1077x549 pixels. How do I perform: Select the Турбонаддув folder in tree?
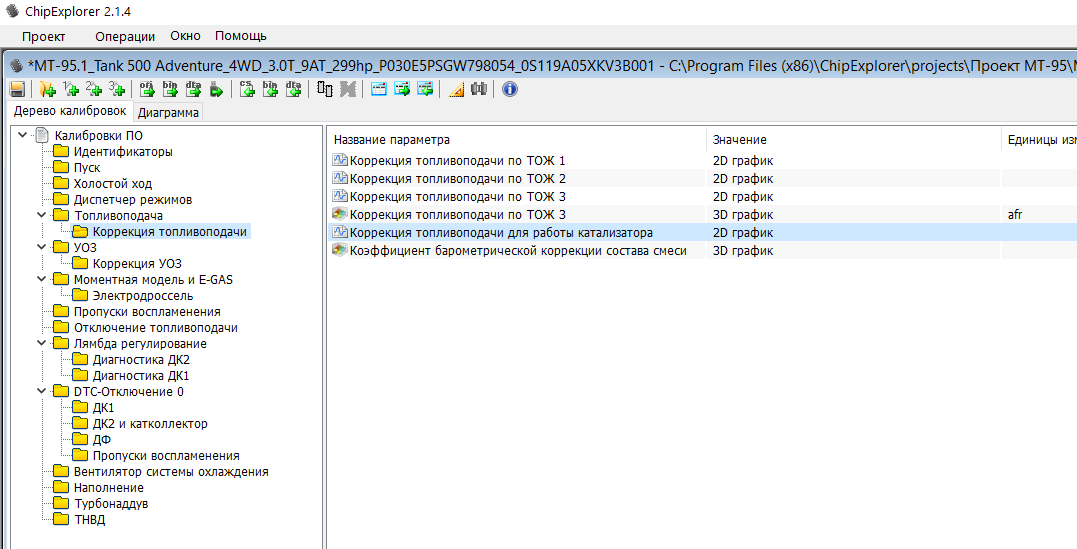(110, 504)
